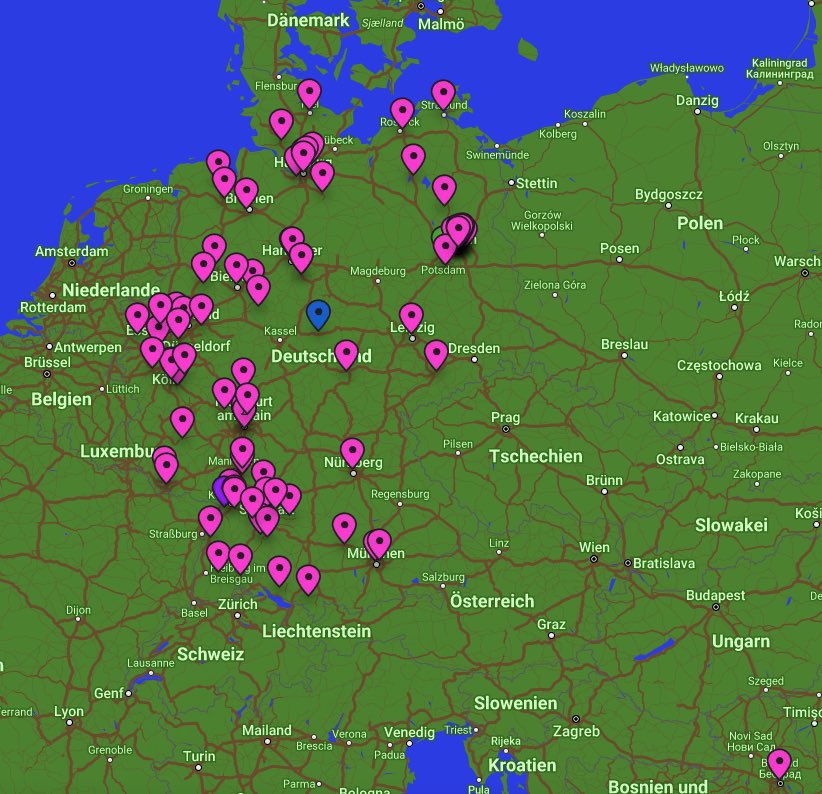Select the Turin label
The image size is (822, 794).
tap(199, 756)
